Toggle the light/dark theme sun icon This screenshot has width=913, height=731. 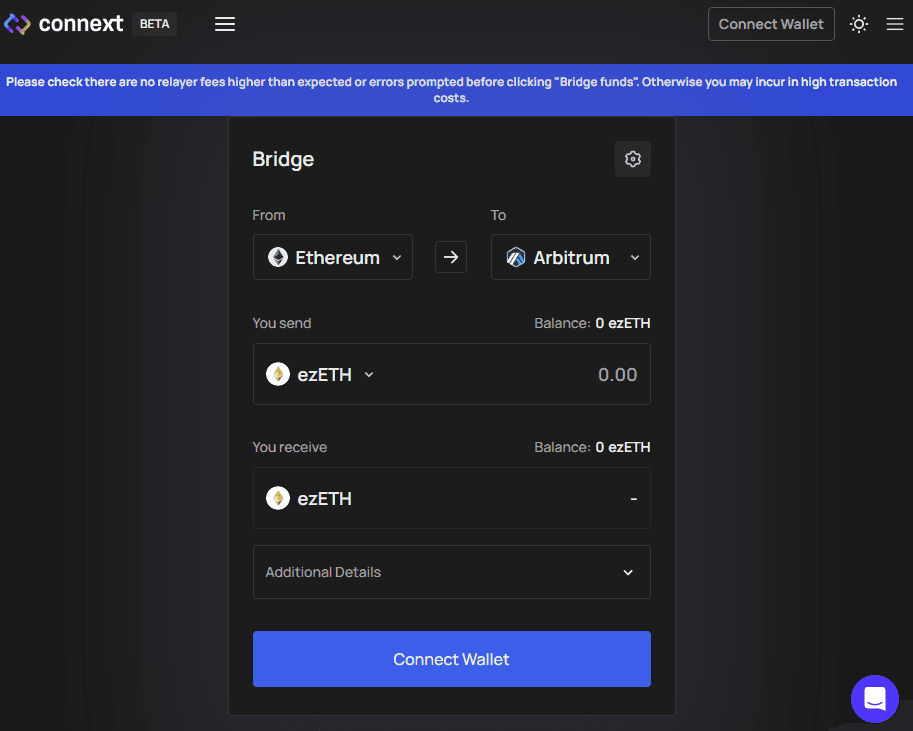pos(859,24)
